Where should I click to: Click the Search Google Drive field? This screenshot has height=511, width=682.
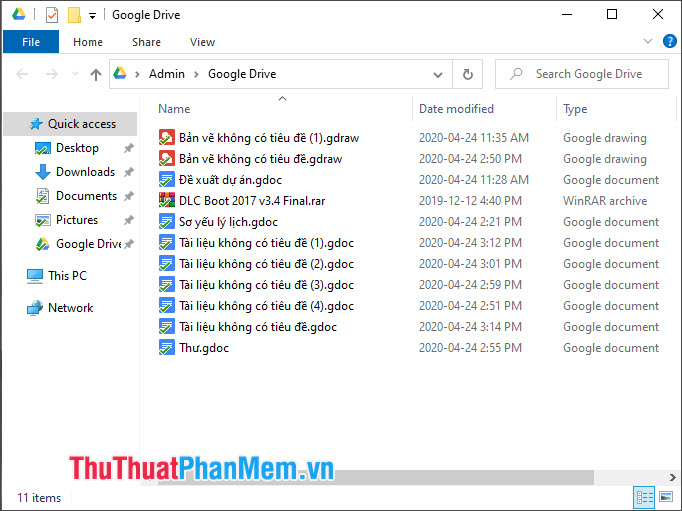point(582,74)
